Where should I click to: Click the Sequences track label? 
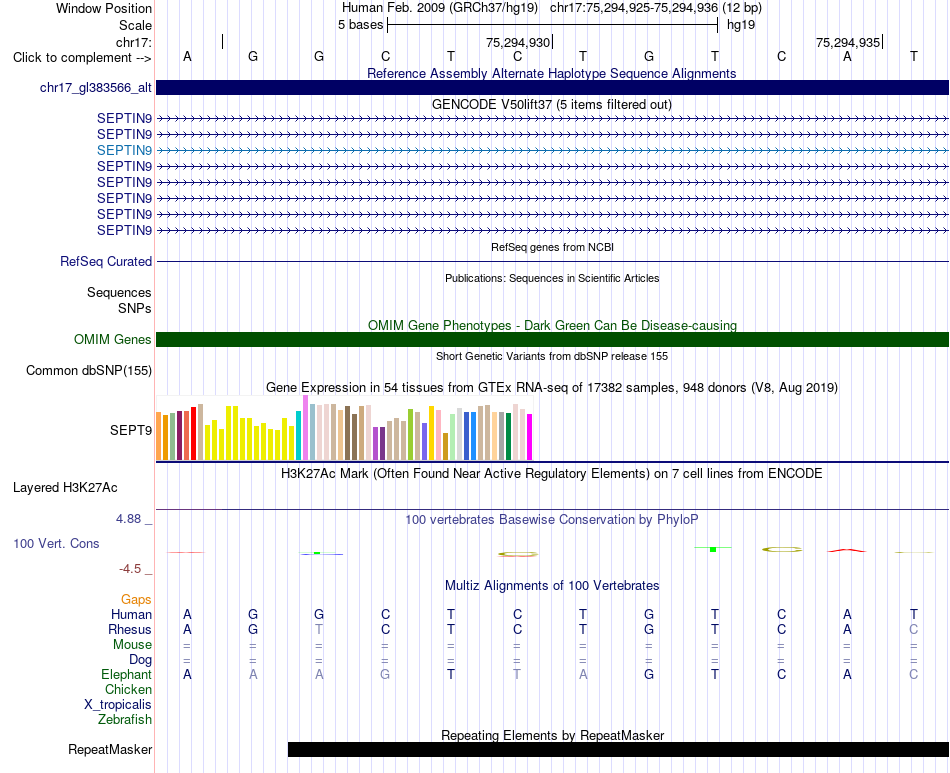tap(119, 293)
